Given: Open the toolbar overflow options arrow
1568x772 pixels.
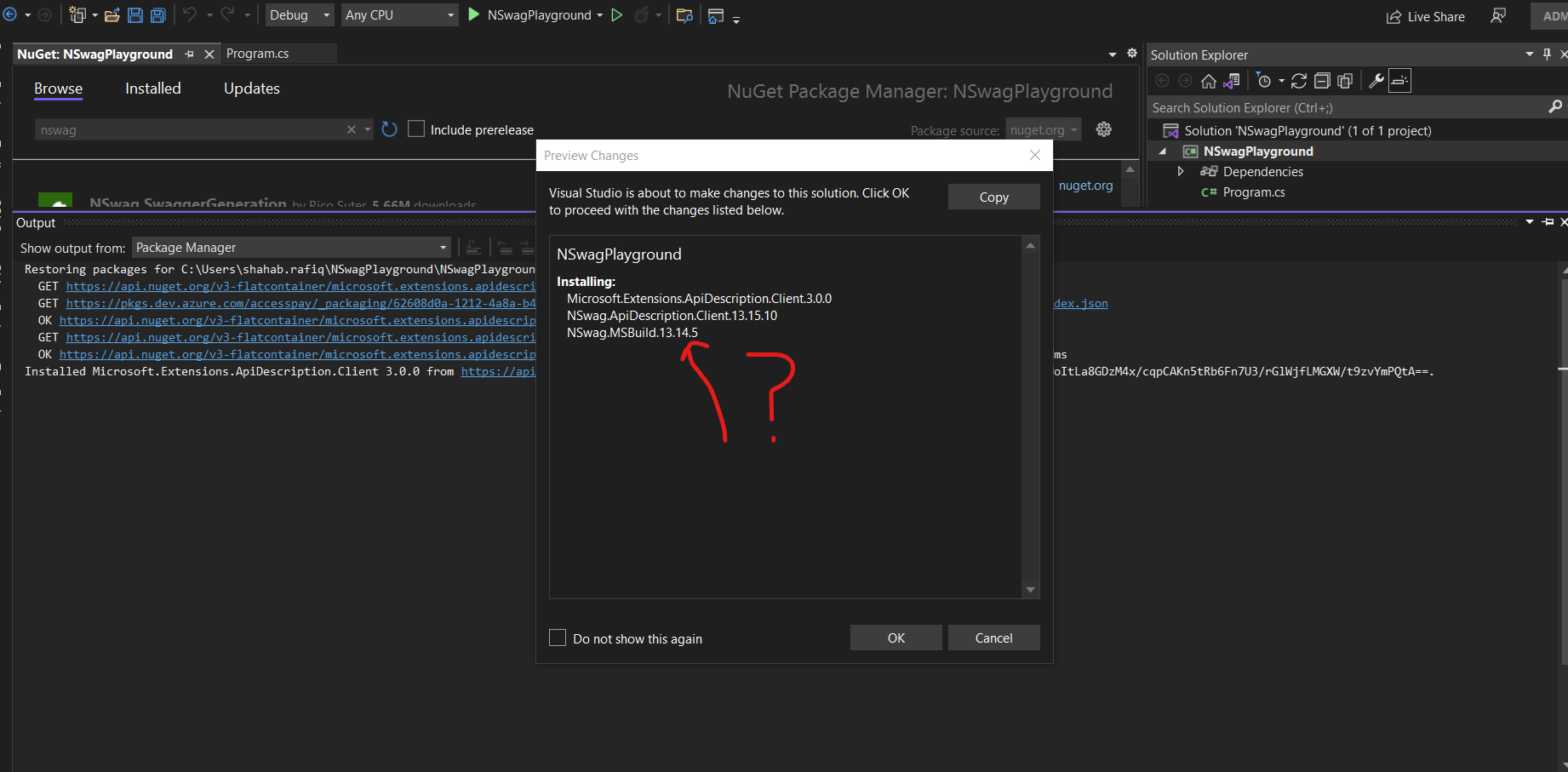Looking at the screenshot, I should (736, 19).
